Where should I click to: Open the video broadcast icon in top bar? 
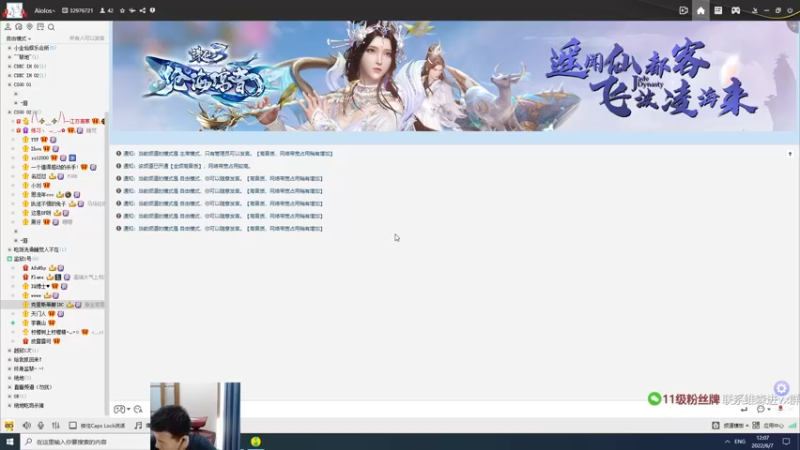point(683,10)
